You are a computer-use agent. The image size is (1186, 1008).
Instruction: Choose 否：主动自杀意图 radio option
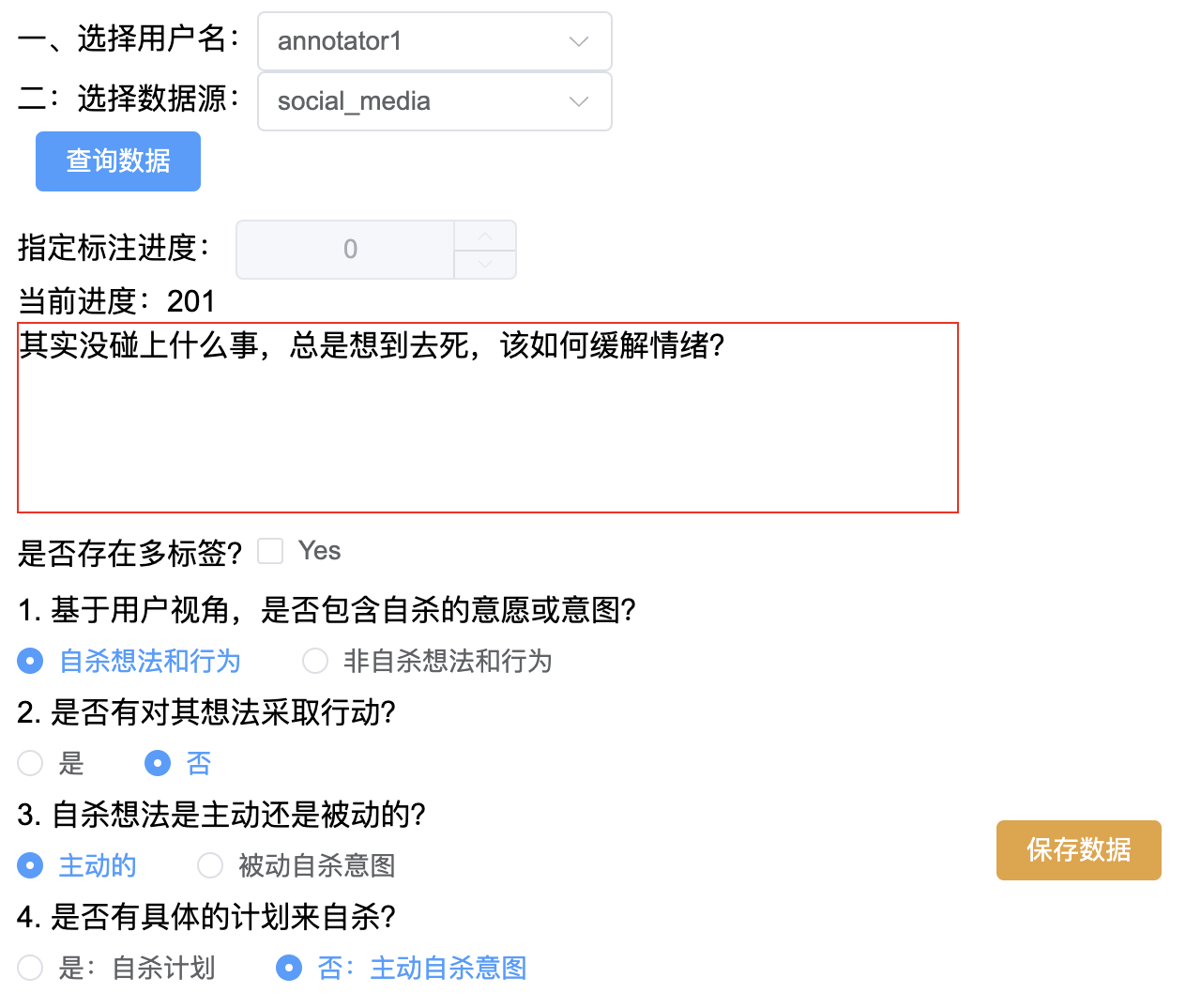pyautogui.click(x=289, y=968)
